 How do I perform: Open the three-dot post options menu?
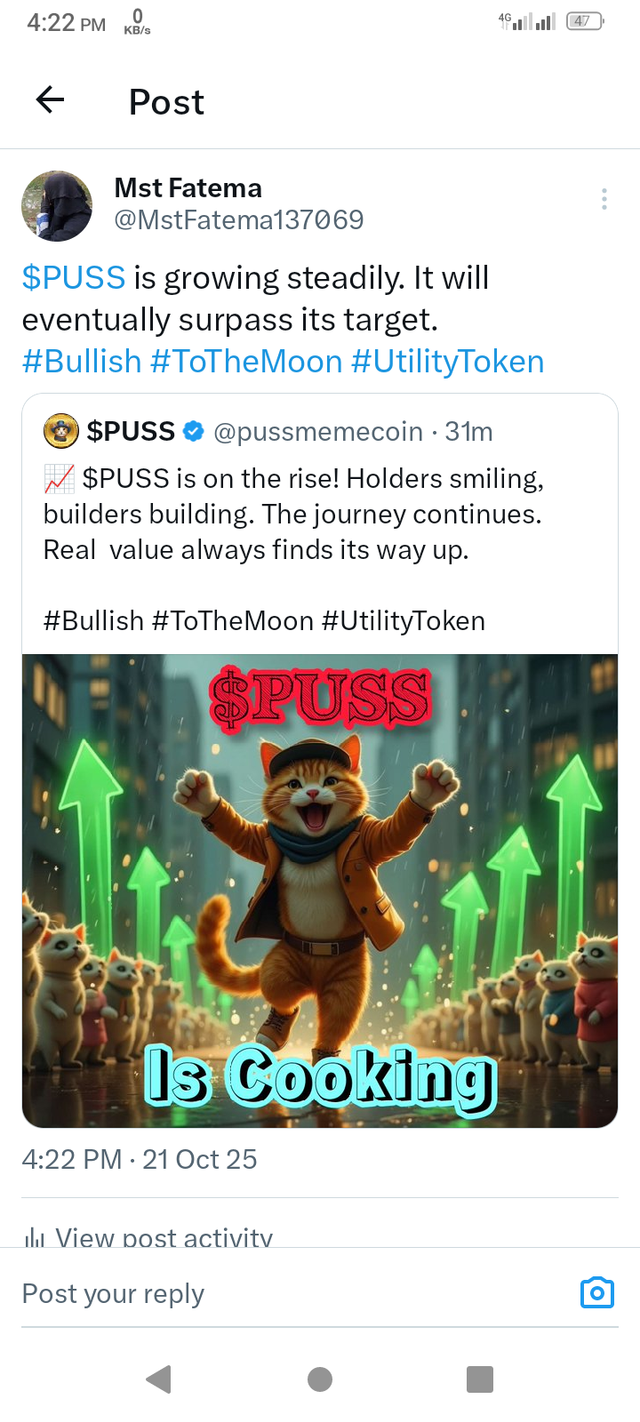click(604, 199)
